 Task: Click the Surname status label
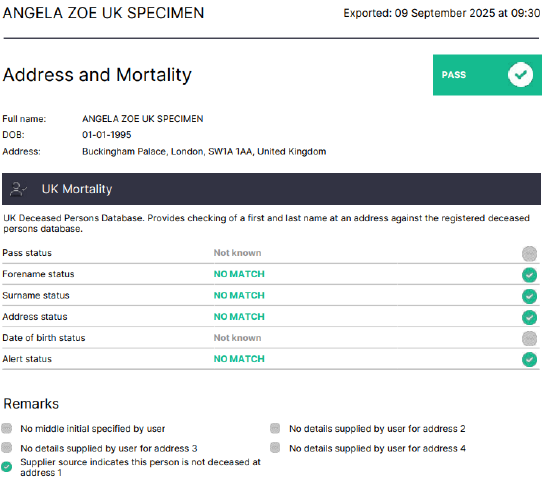click(36, 295)
